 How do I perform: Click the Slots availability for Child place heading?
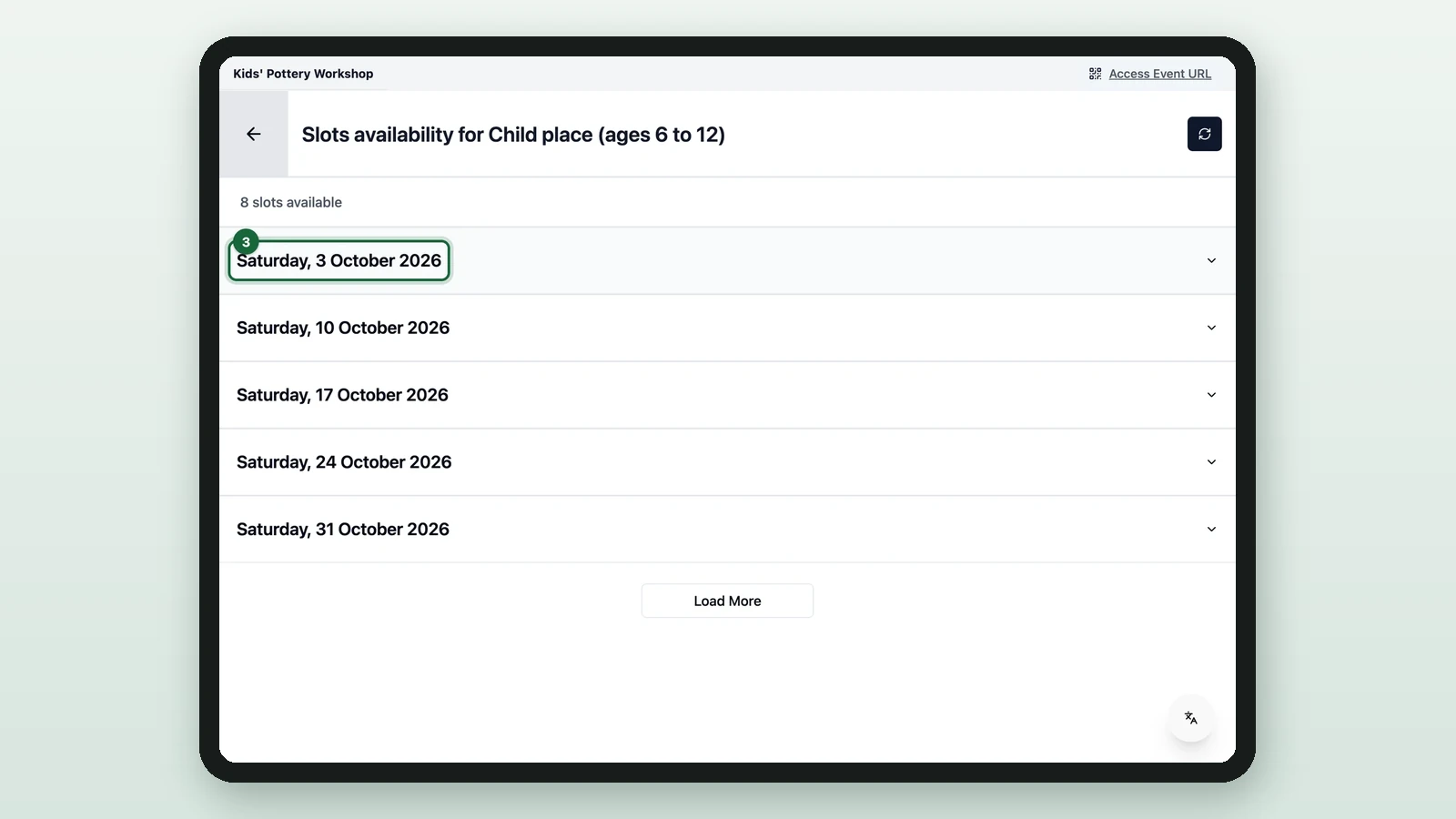pos(513,135)
